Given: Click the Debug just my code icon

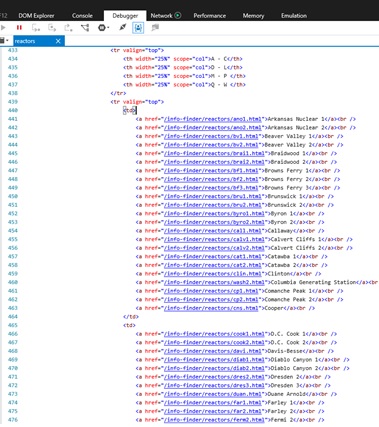Looking at the screenshot, I should [x=123, y=28].
